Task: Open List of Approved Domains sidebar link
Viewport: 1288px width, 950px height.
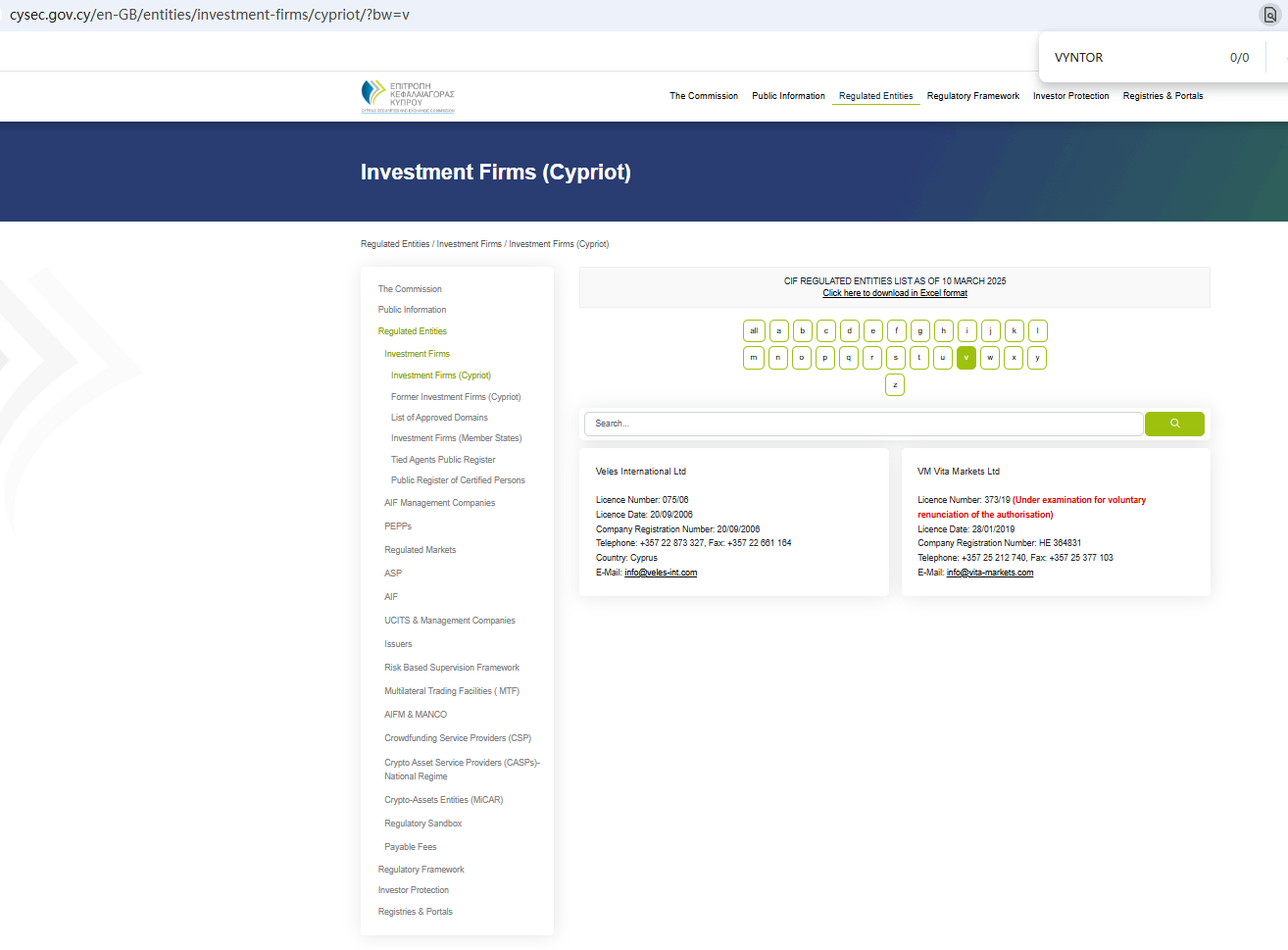Action: tap(439, 418)
